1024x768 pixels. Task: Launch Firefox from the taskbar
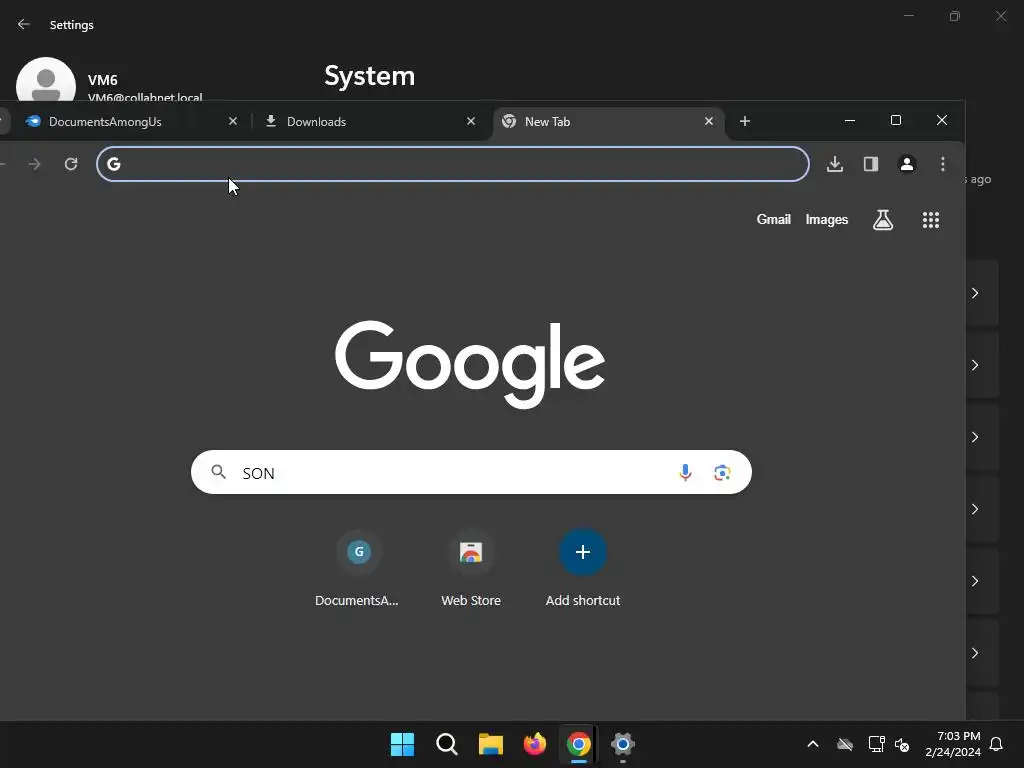(535, 744)
